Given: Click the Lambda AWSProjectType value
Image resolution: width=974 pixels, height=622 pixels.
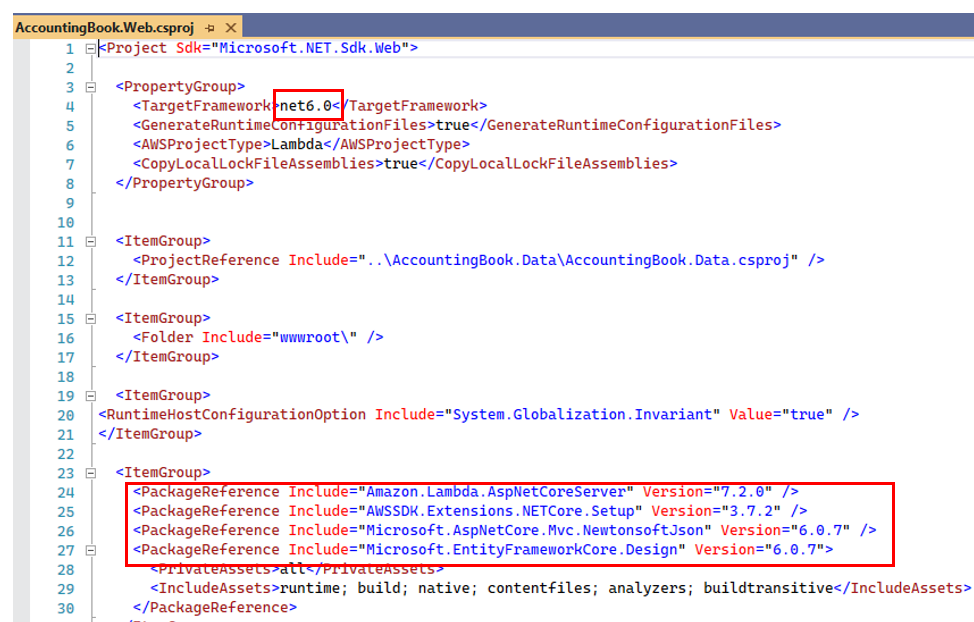Looking at the screenshot, I should [x=297, y=144].
